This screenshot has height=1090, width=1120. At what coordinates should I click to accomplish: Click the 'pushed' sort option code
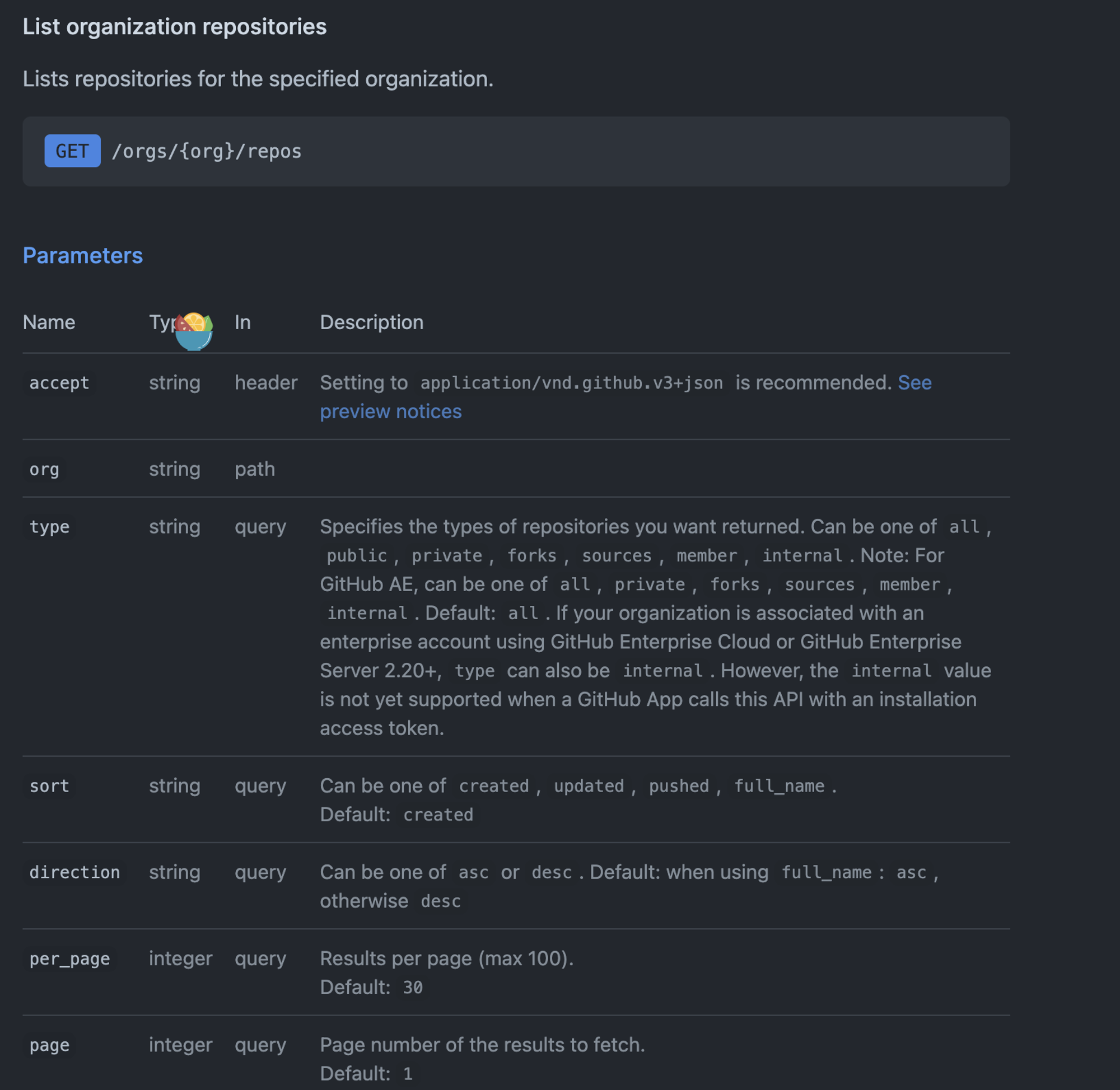click(x=679, y=786)
